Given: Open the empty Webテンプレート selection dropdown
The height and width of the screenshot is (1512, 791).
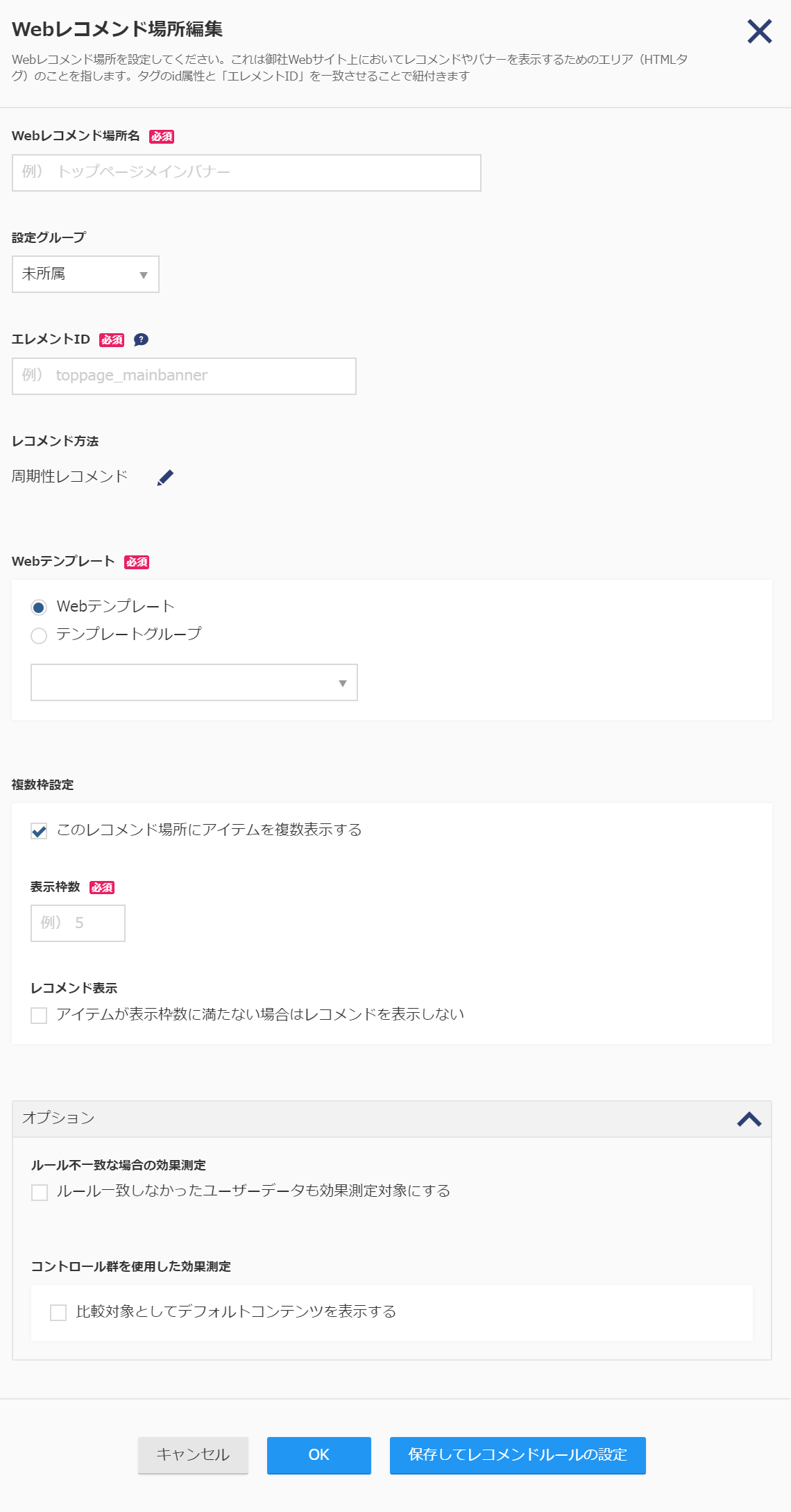Looking at the screenshot, I should click(x=194, y=682).
